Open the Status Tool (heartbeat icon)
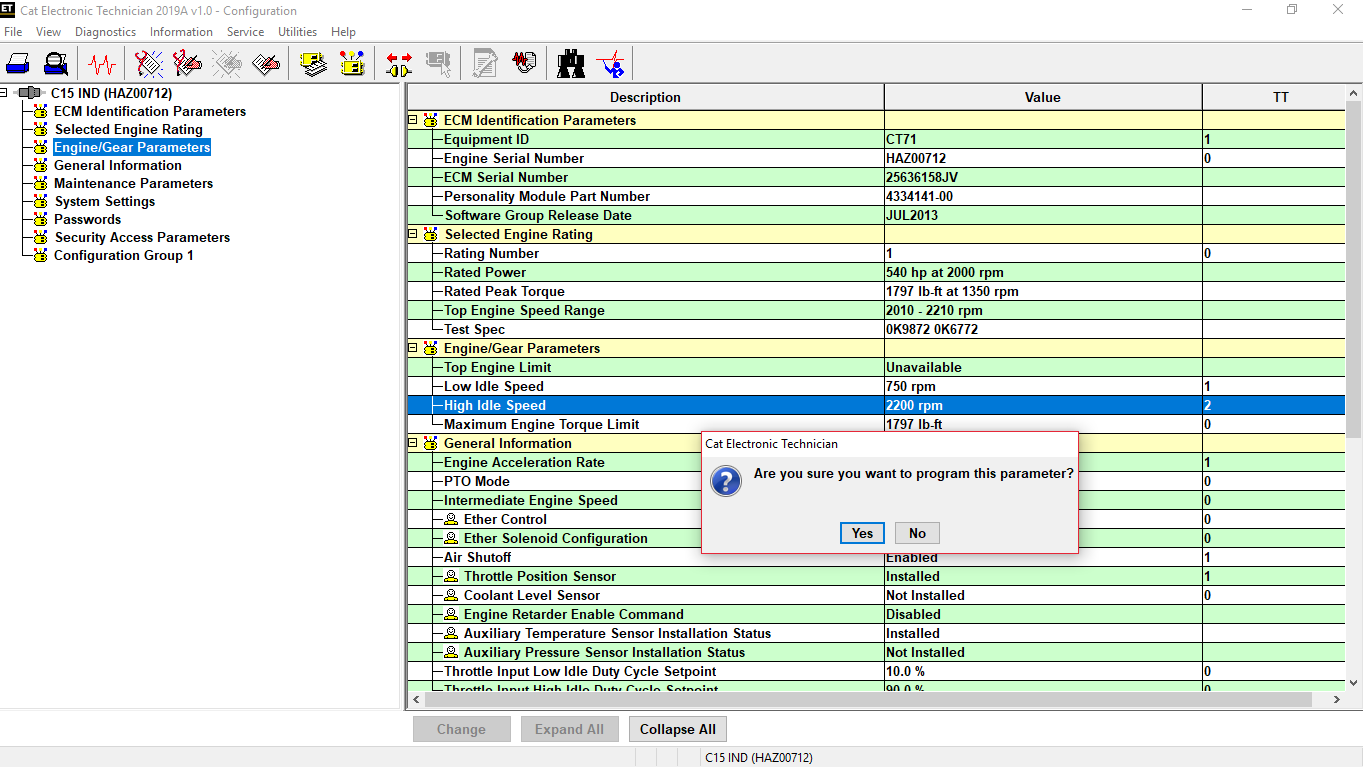The width and height of the screenshot is (1363, 773). coord(100,63)
